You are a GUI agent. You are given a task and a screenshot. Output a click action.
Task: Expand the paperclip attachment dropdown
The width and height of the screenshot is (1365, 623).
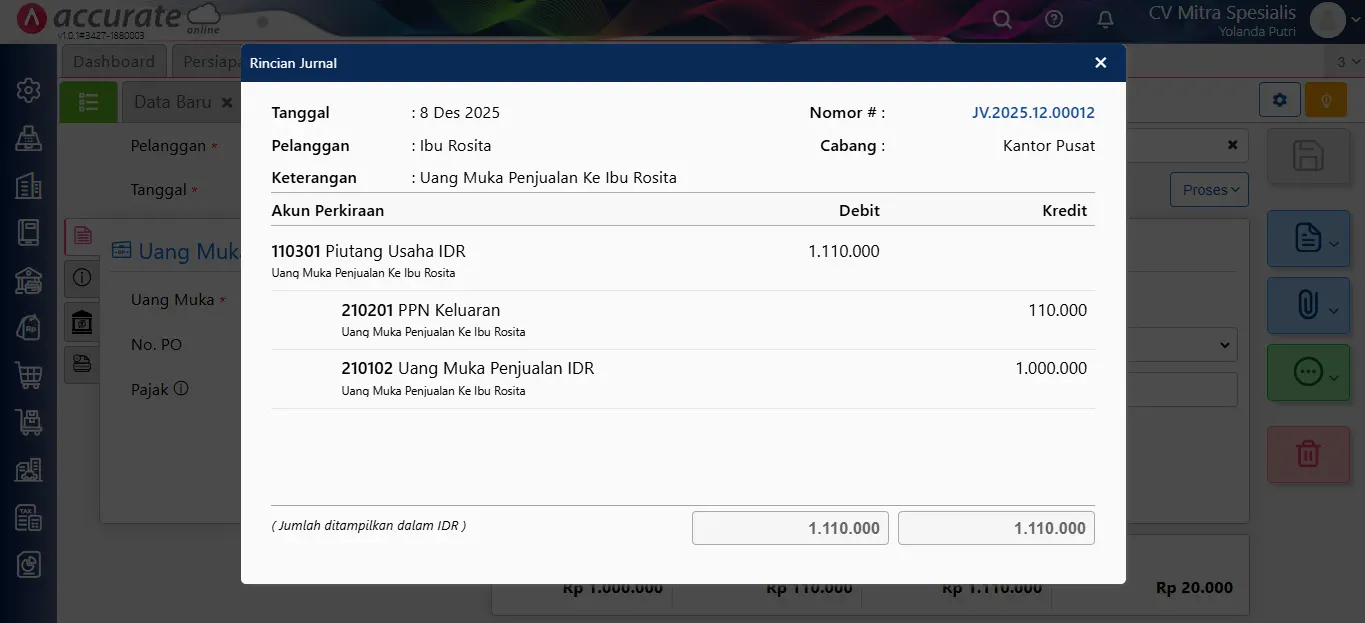pyautogui.click(x=1307, y=306)
